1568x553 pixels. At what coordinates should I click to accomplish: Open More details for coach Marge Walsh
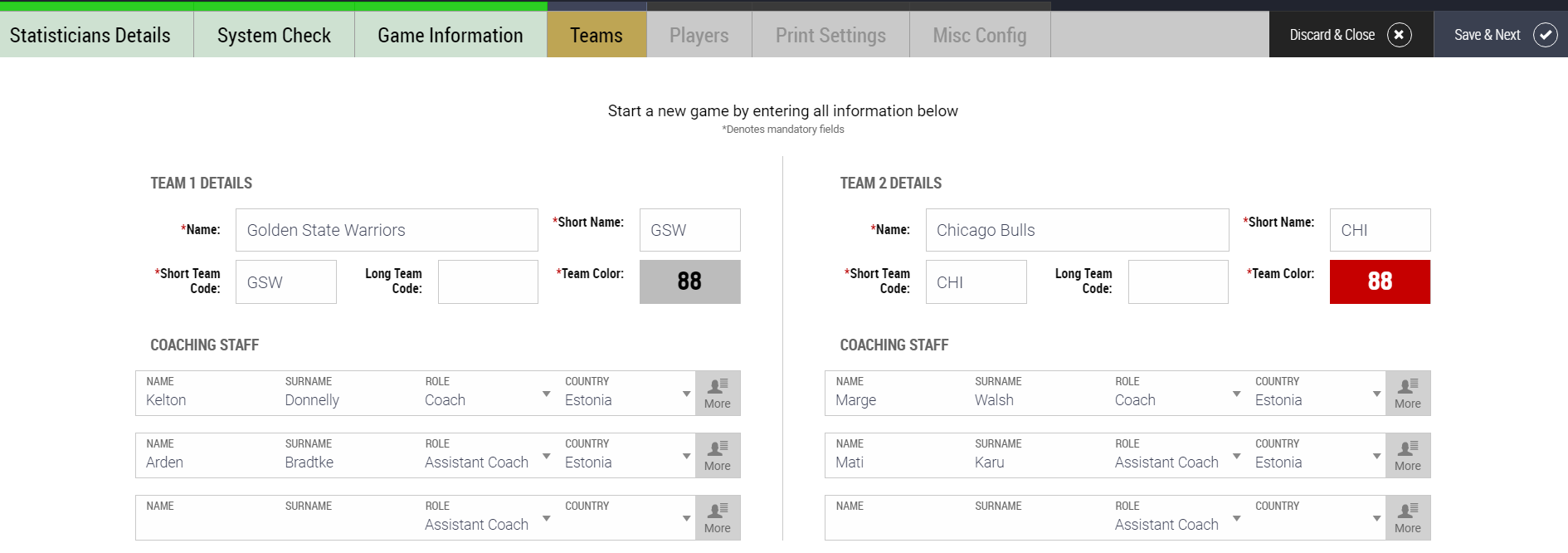coord(1408,393)
